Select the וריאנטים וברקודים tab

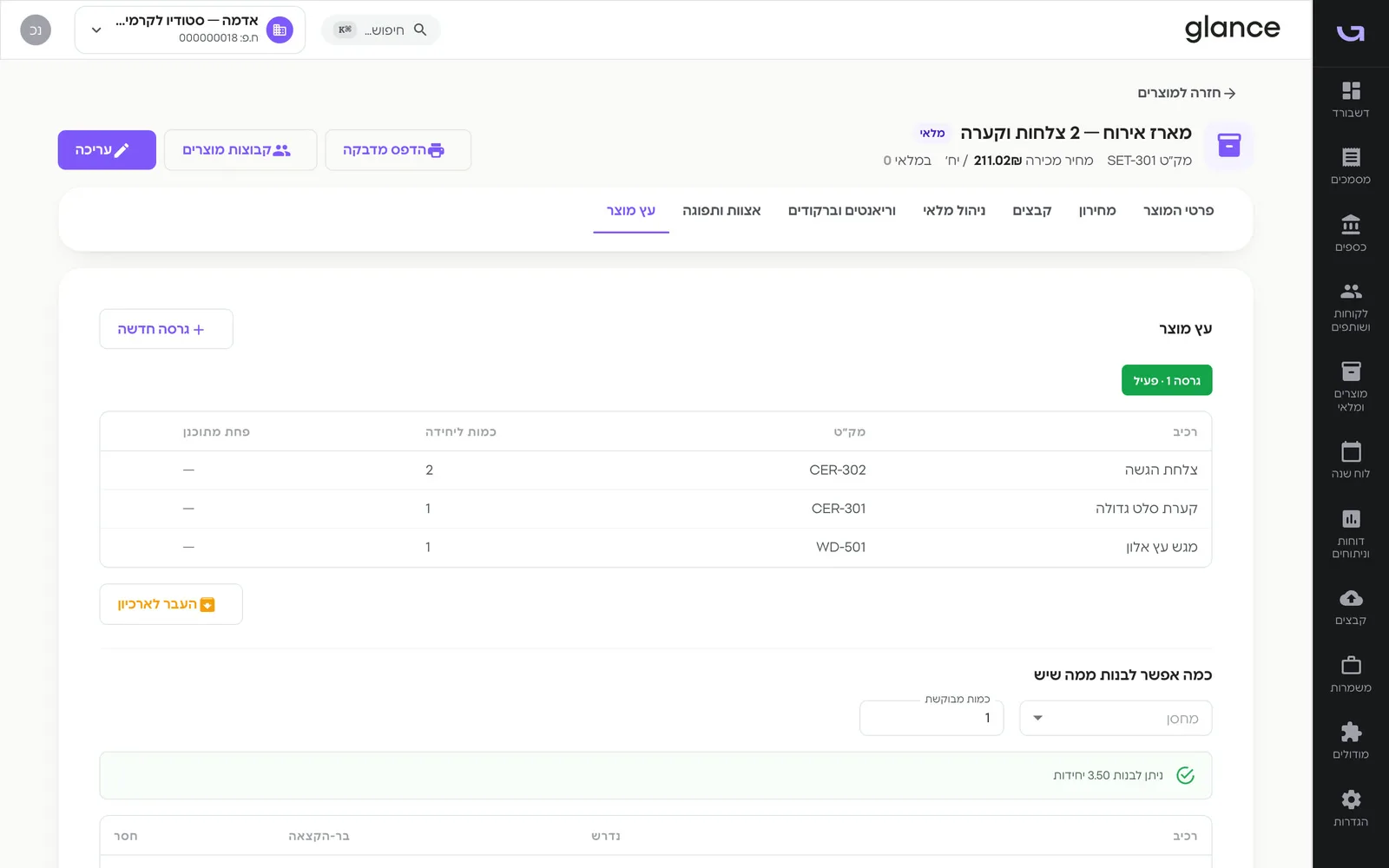[x=842, y=211]
